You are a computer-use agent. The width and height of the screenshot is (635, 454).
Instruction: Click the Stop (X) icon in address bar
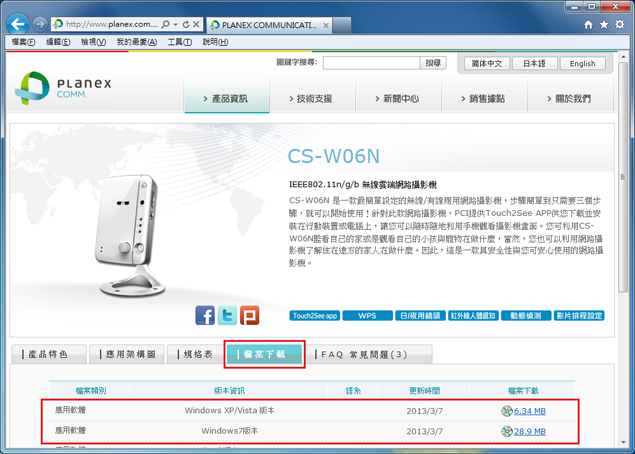pyautogui.click(x=196, y=24)
